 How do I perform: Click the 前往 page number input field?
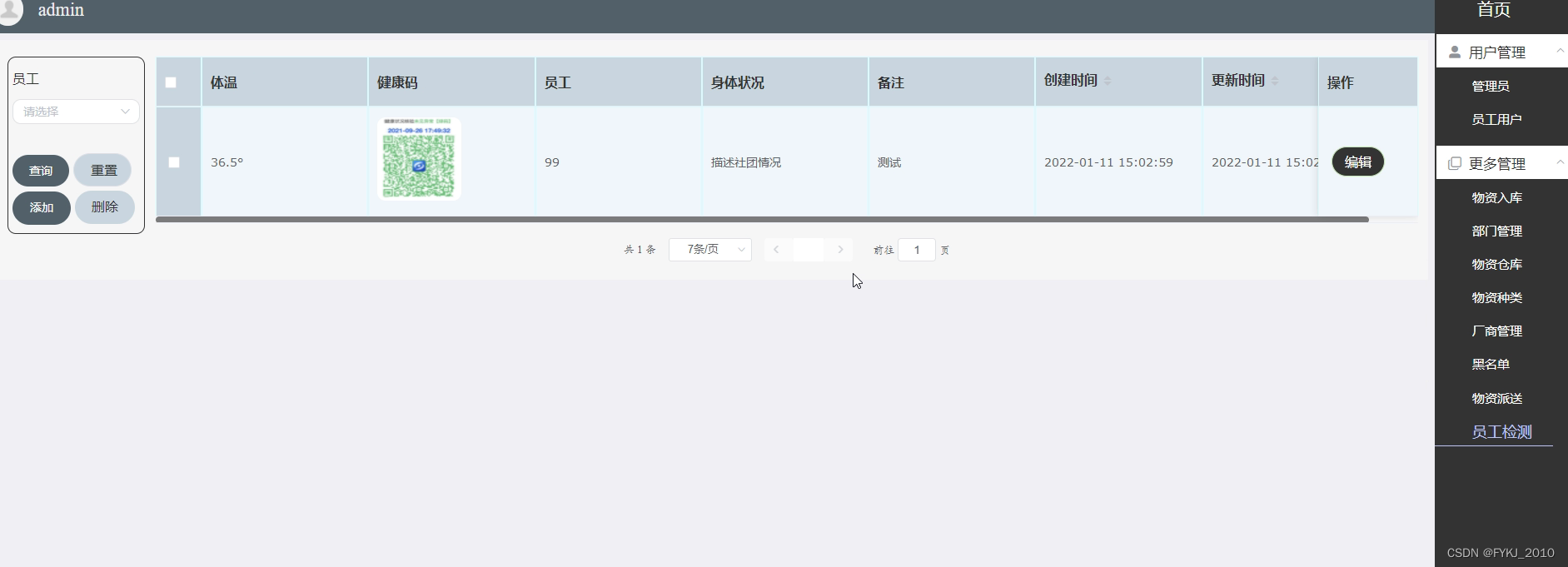pos(917,250)
